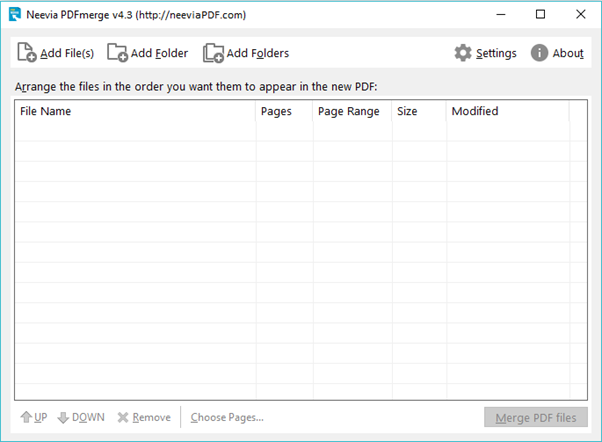The image size is (602, 442).
Task: Sort by File Name column header
Action: point(136,111)
